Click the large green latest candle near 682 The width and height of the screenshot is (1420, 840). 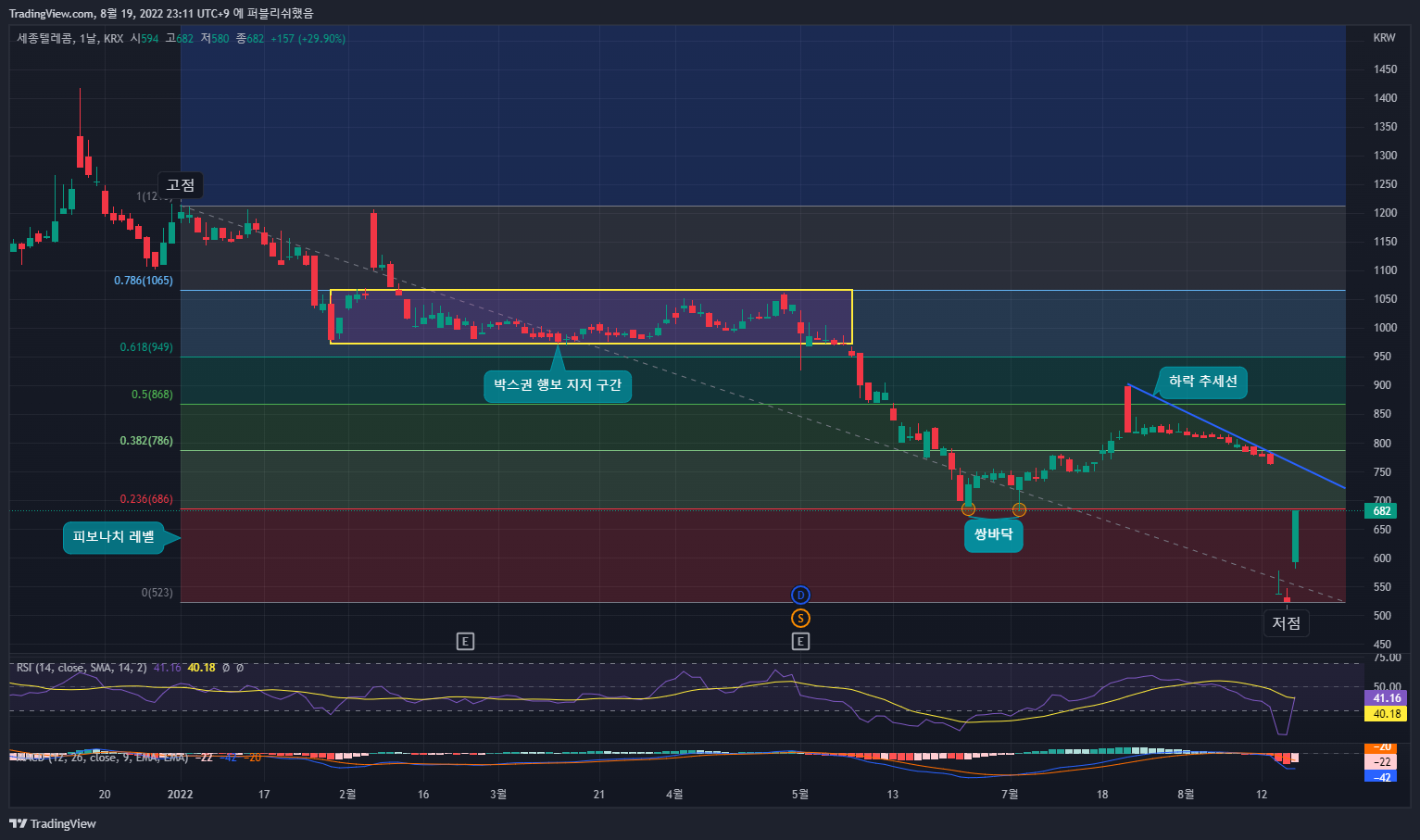pyautogui.click(x=1295, y=536)
